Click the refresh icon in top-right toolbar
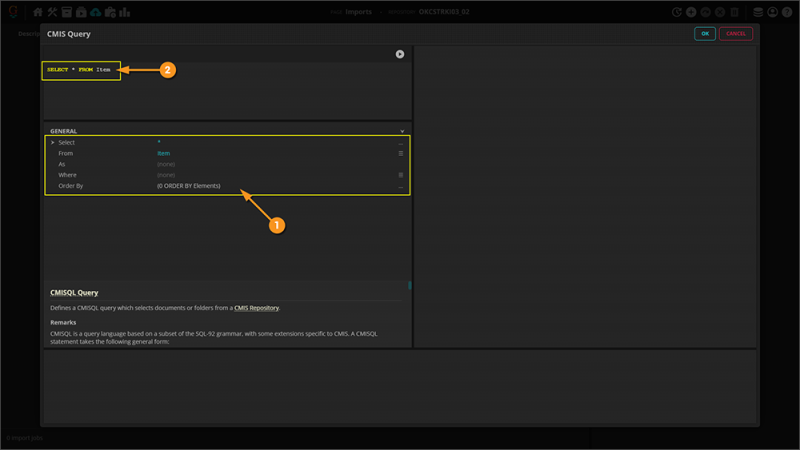Viewport: 800px width, 450px height. tap(677, 12)
